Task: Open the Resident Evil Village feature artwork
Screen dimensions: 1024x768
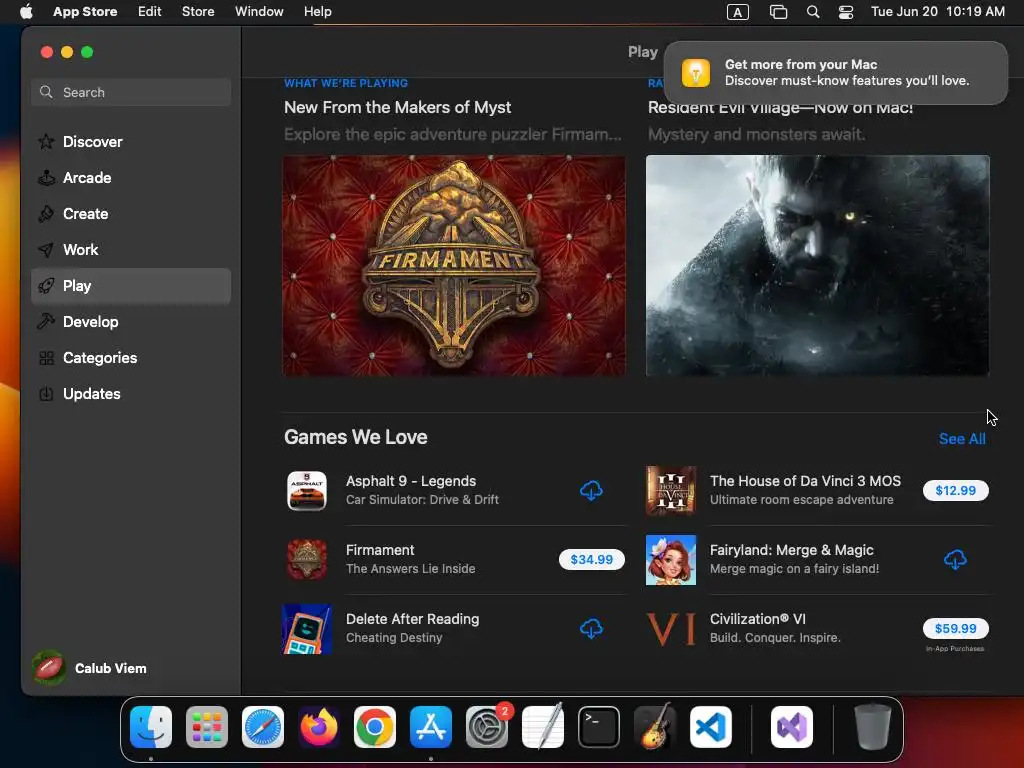Action: [x=818, y=265]
